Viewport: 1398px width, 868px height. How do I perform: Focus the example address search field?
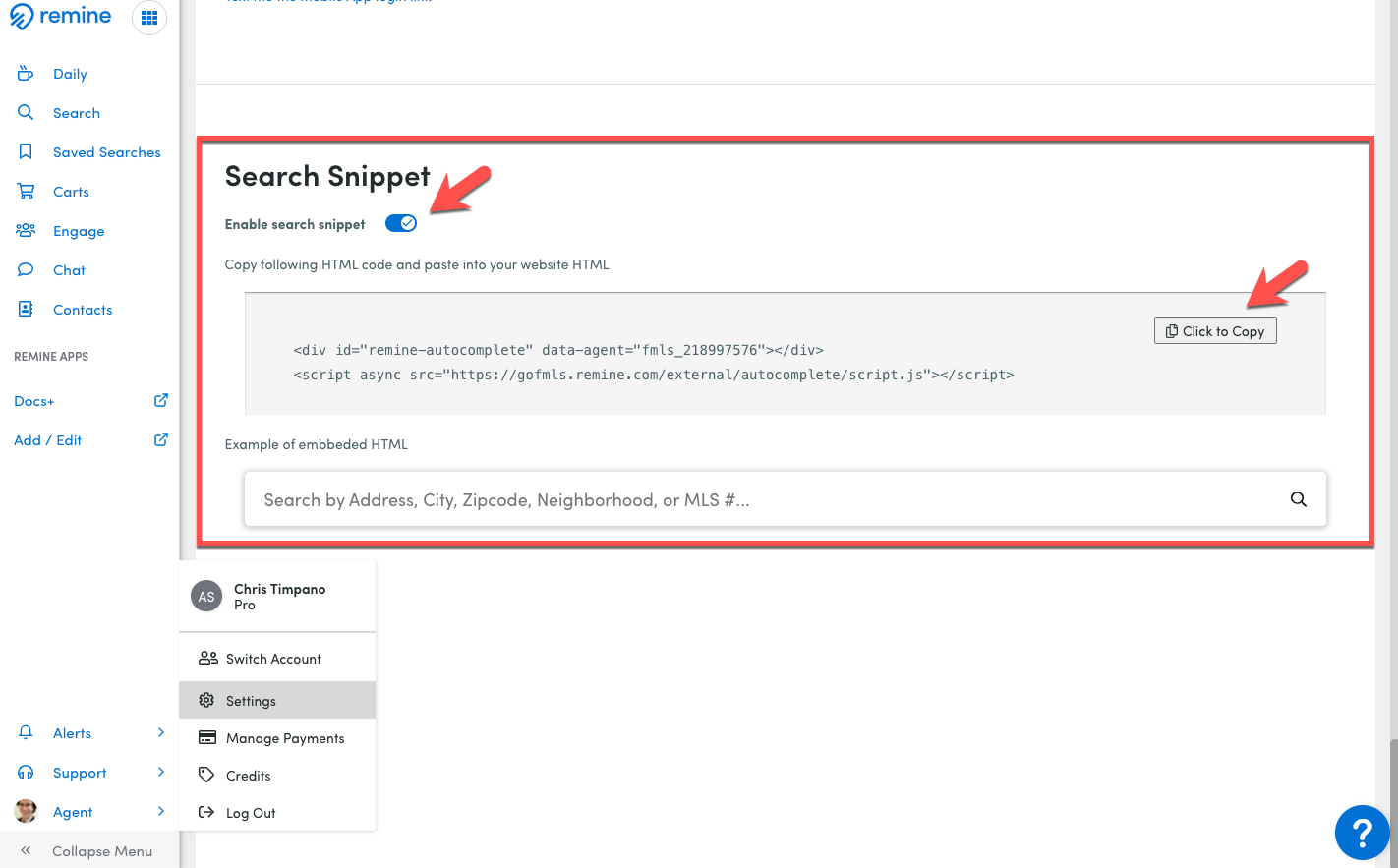coord(786,499)
